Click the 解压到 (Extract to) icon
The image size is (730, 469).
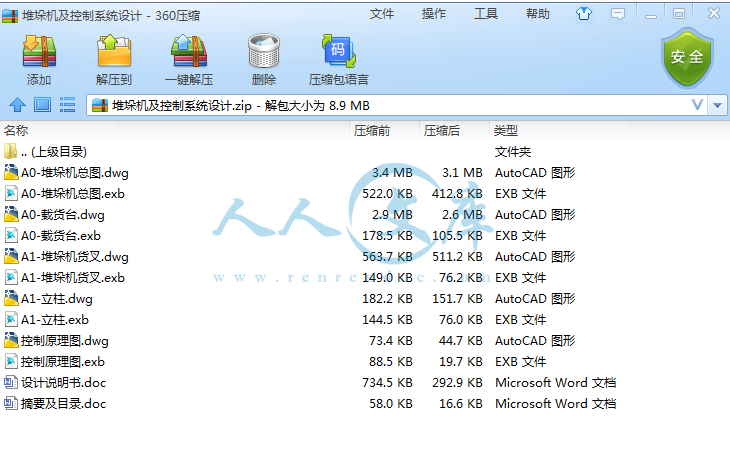114,51
